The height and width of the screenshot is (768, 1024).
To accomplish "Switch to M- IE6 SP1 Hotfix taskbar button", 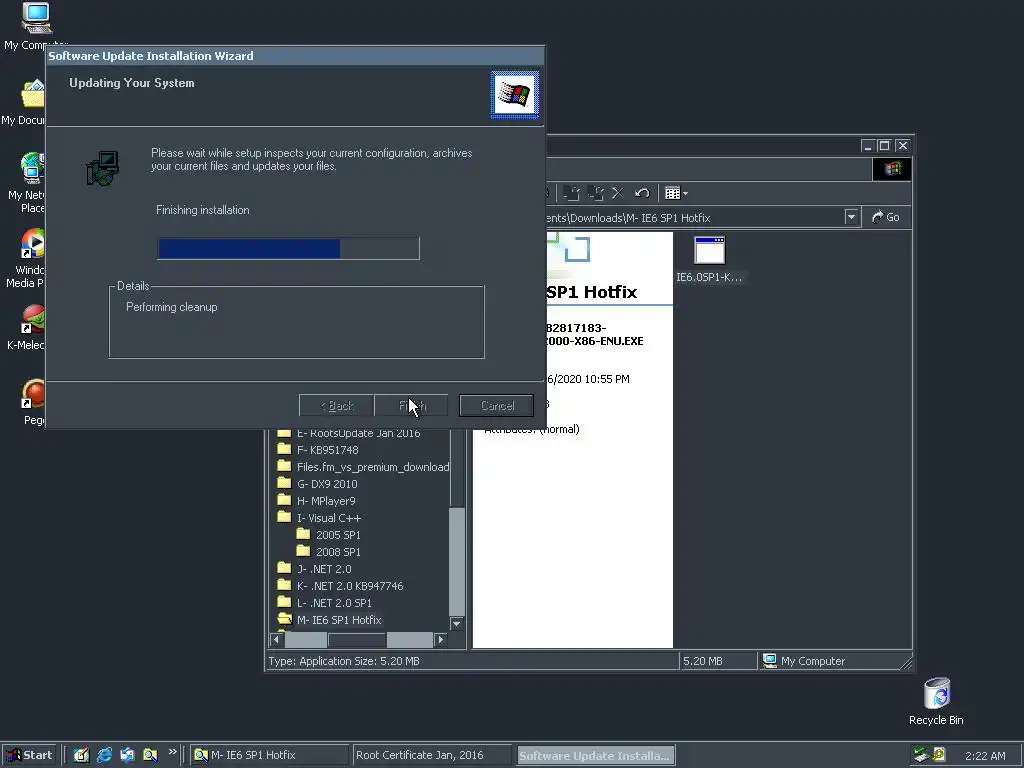I will (269, 755).
